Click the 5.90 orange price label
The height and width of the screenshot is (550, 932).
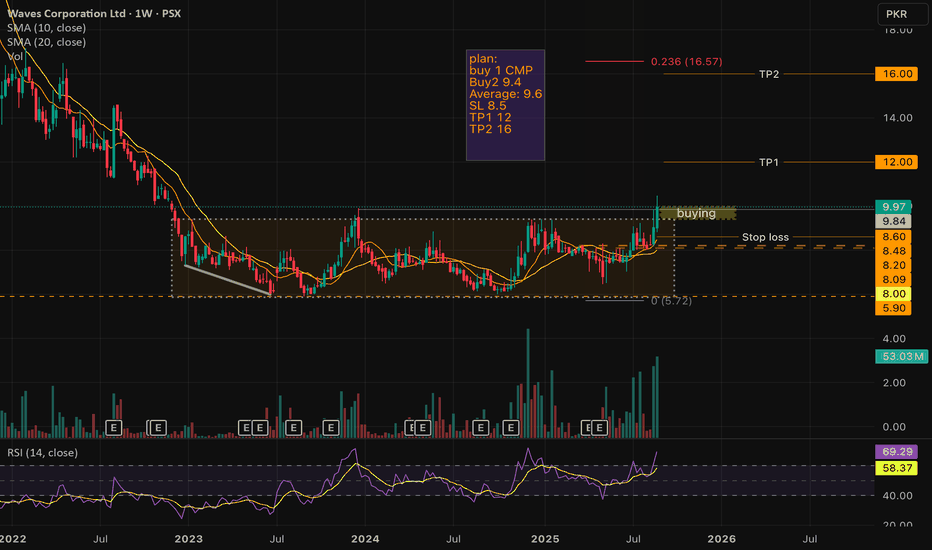pyautogui.click(x=893, y=308)
